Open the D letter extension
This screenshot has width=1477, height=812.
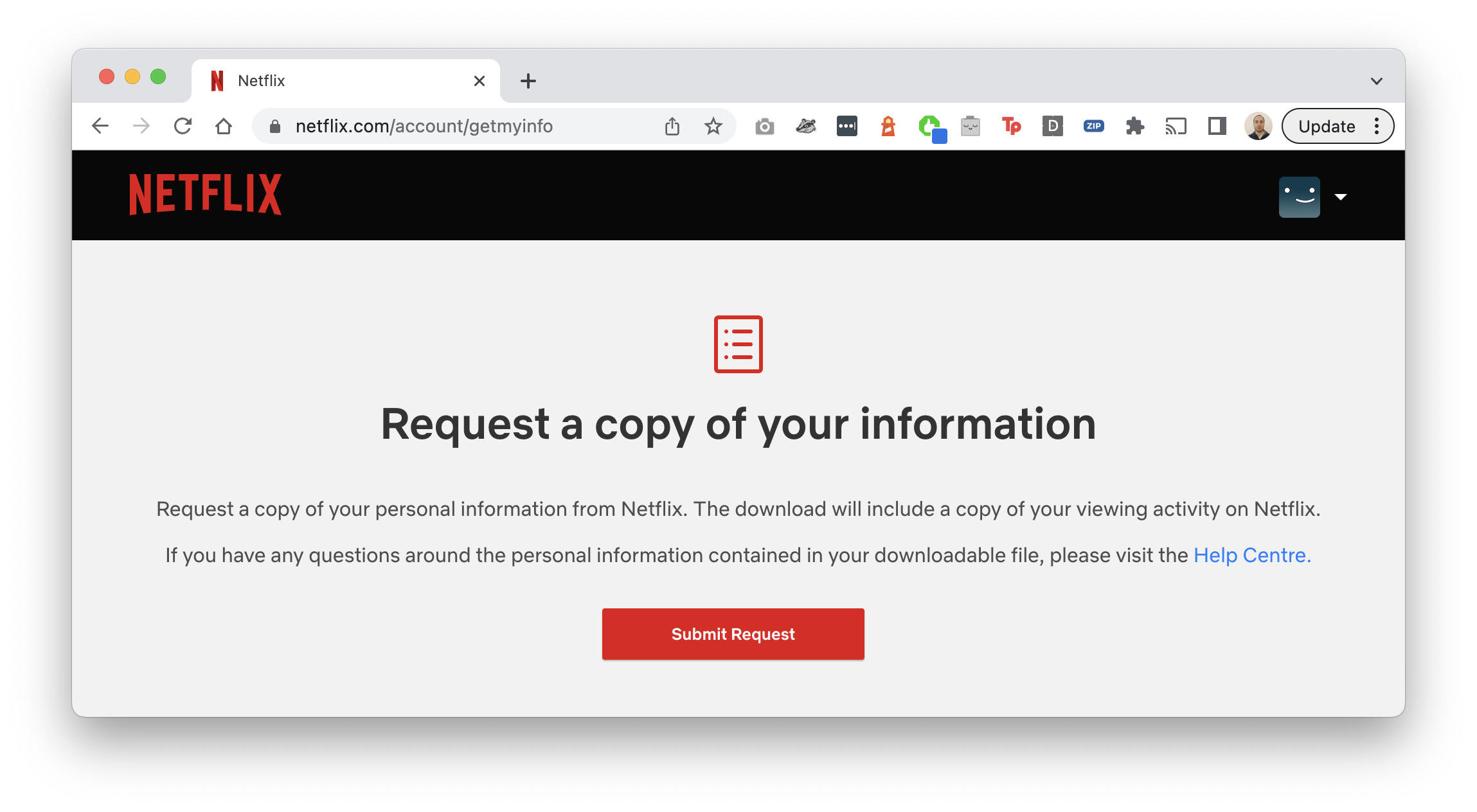click(x=1053, y=126)
